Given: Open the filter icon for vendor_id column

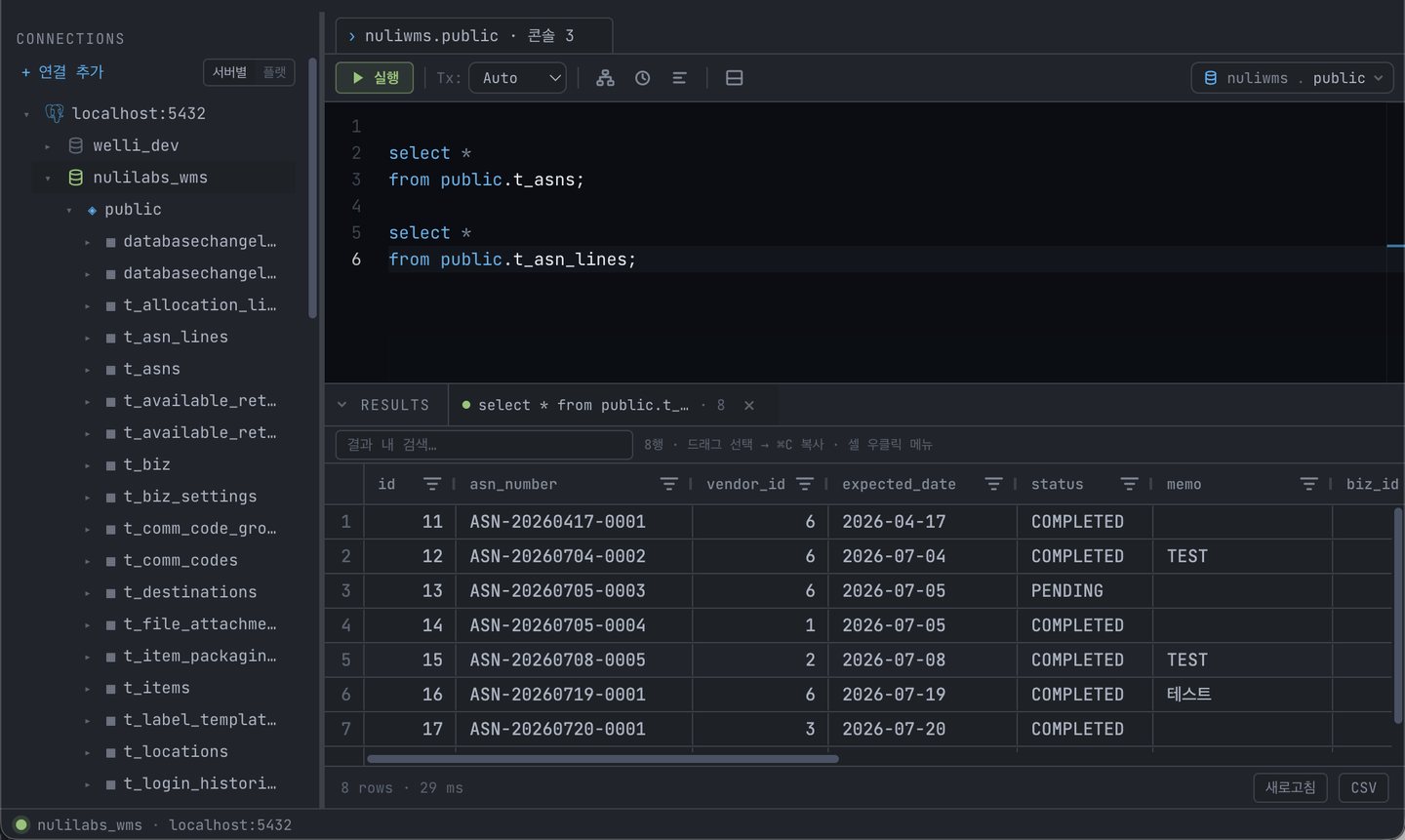Looking at the screenshot, I should (805, 484).
